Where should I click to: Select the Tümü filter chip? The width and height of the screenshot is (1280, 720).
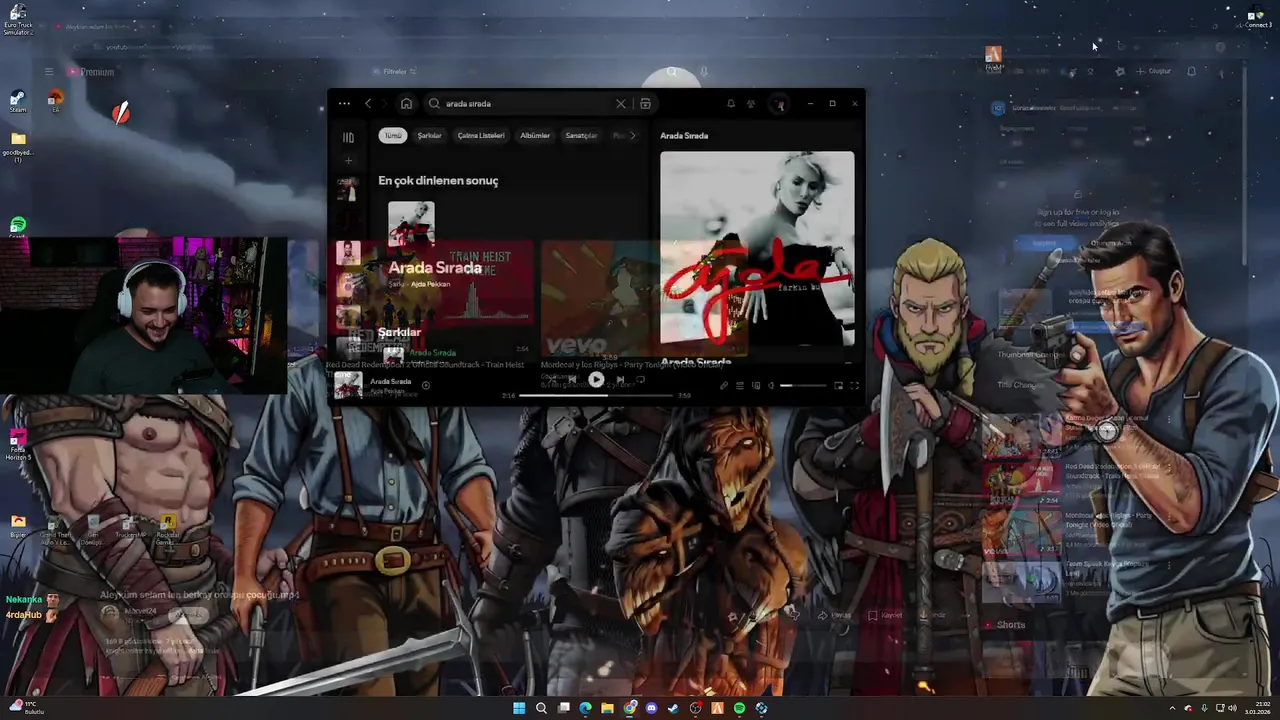coord(393,135)
